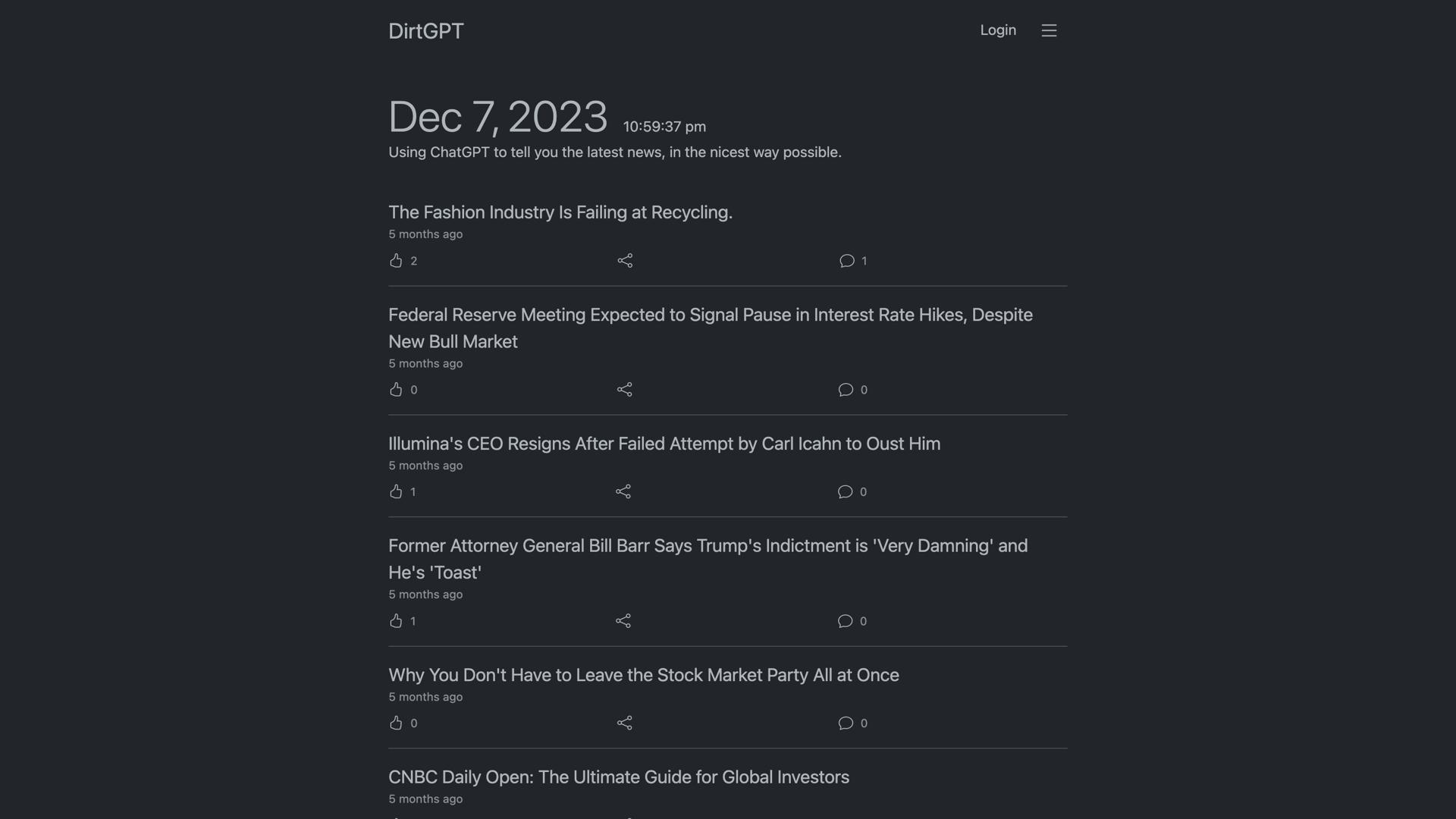The image size is (1456, 819).
Task: Open comments on Illumina's CEO article
Action: pyautogui.click(x=845, y=492)
